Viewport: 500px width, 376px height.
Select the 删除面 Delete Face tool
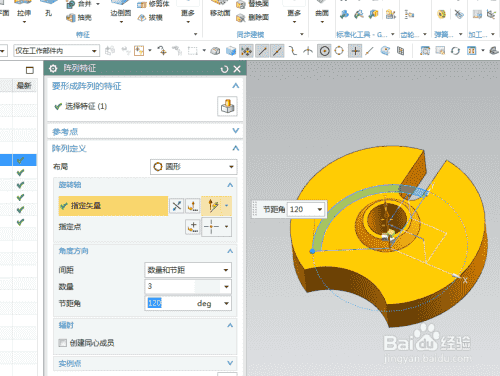click(x=252, y=18)
